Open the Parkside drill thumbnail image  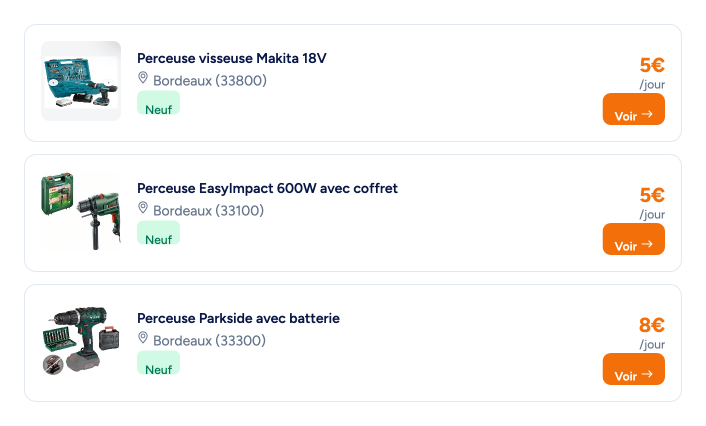[x=81, y=341]
